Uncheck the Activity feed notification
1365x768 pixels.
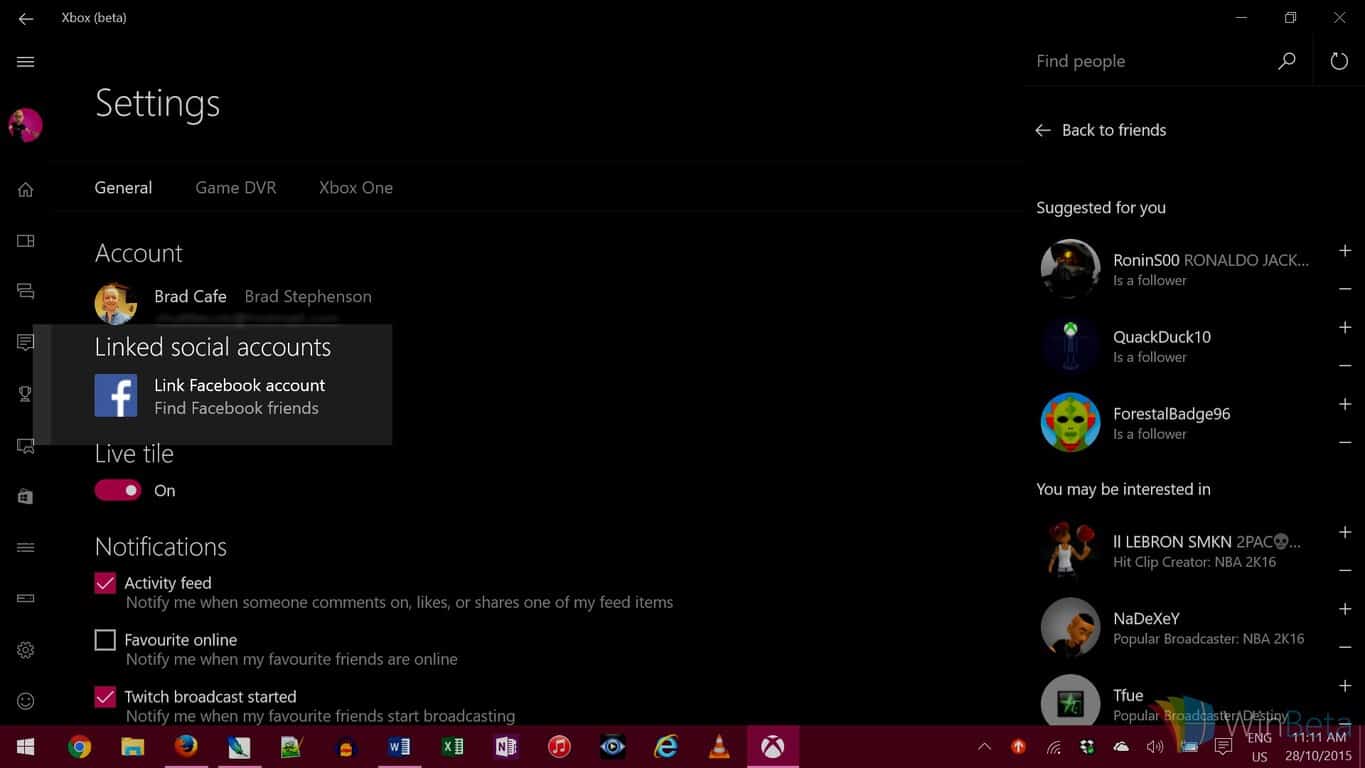pyautogui.click(x=105, y=582)
